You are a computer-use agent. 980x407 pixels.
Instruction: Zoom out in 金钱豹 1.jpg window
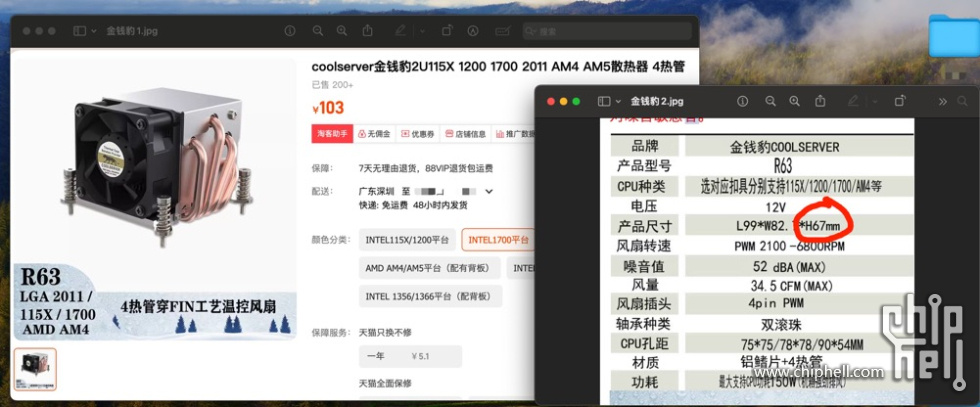[318, 31]
